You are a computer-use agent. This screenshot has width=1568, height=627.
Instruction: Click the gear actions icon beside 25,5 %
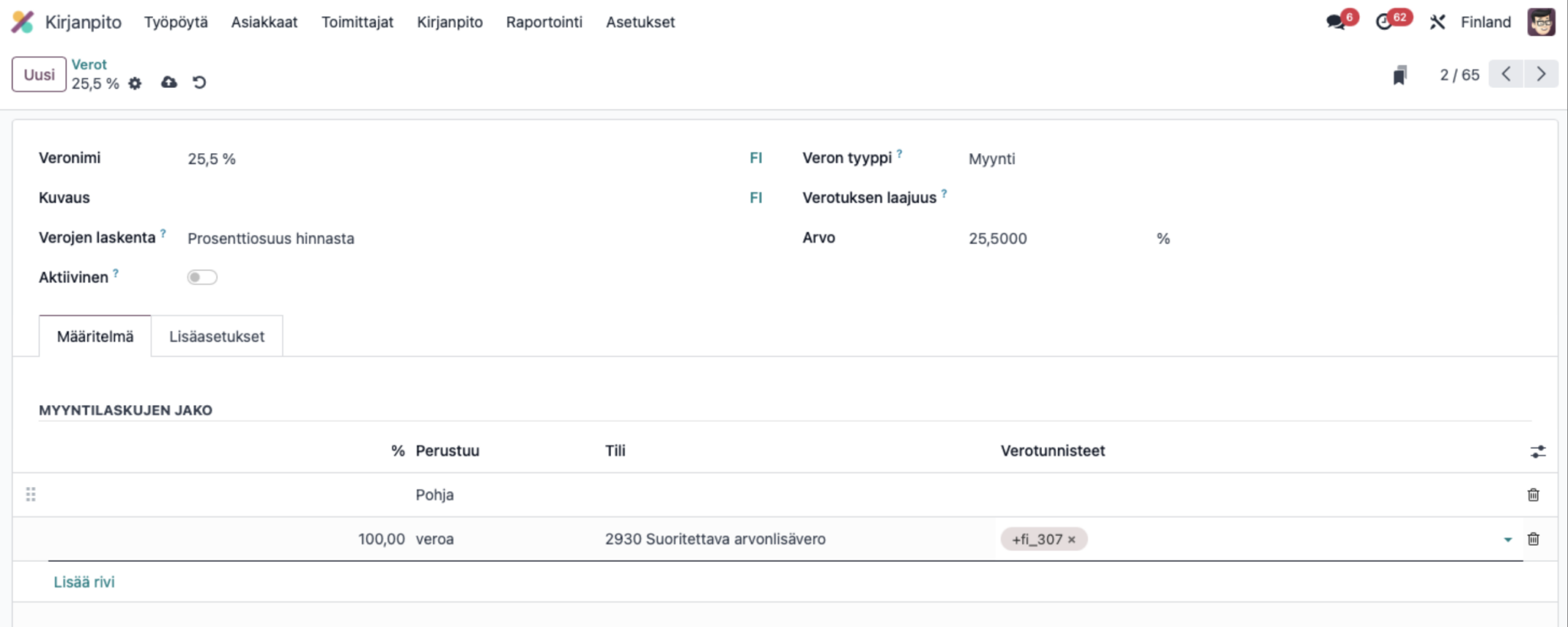pyautogui.click(x=135, y=83)
